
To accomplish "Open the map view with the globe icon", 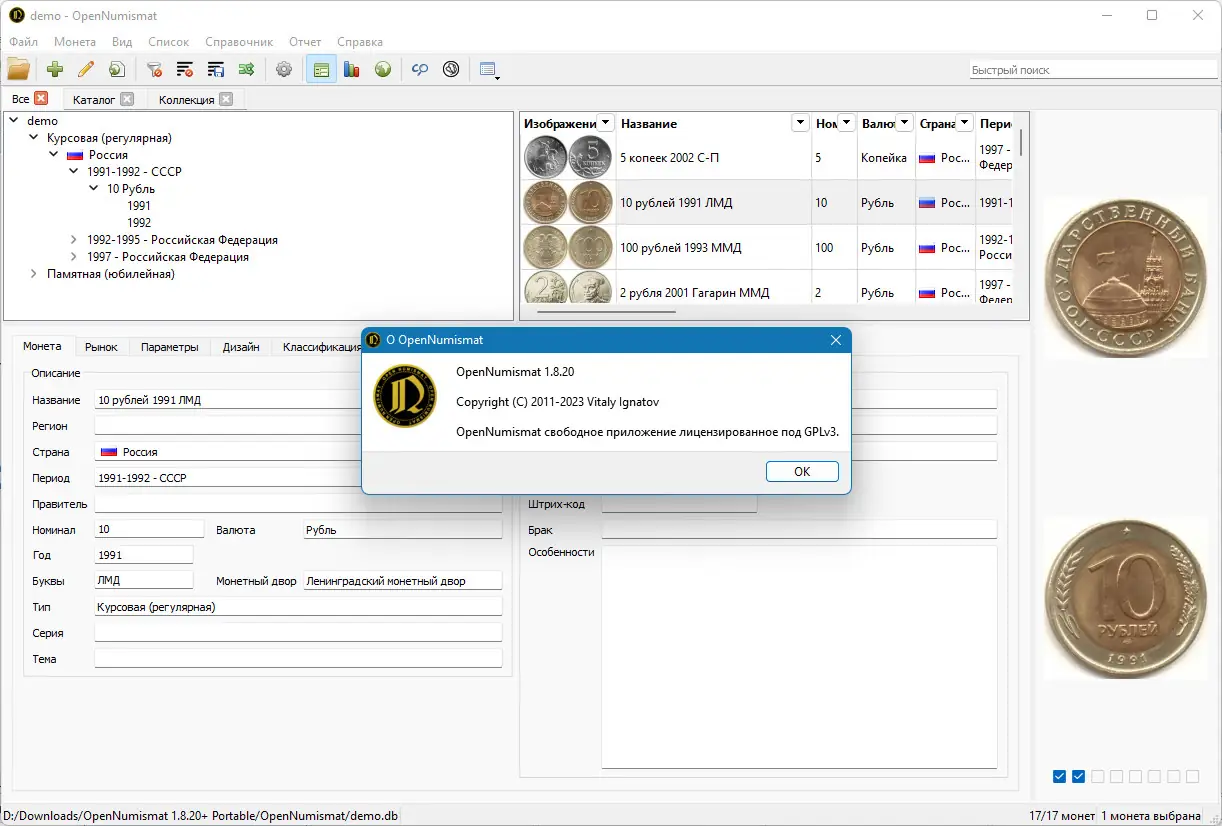I will [x=383, y=70].
